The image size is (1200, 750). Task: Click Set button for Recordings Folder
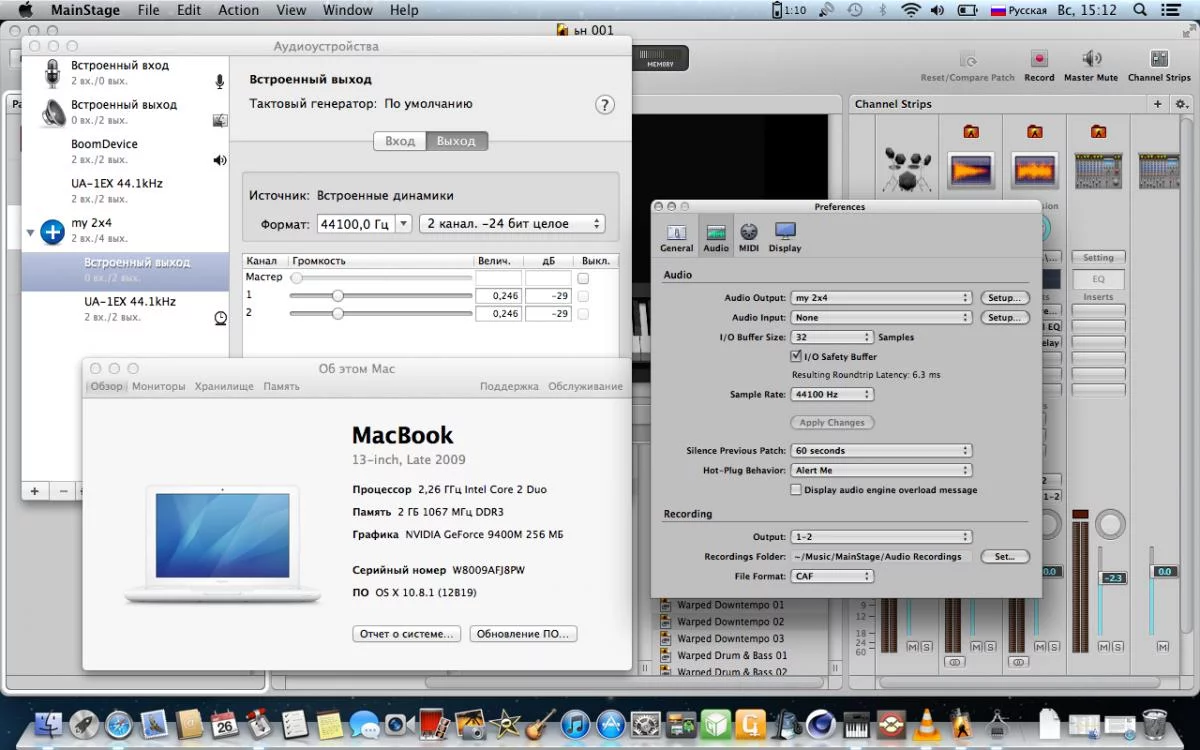[1004, 556]
